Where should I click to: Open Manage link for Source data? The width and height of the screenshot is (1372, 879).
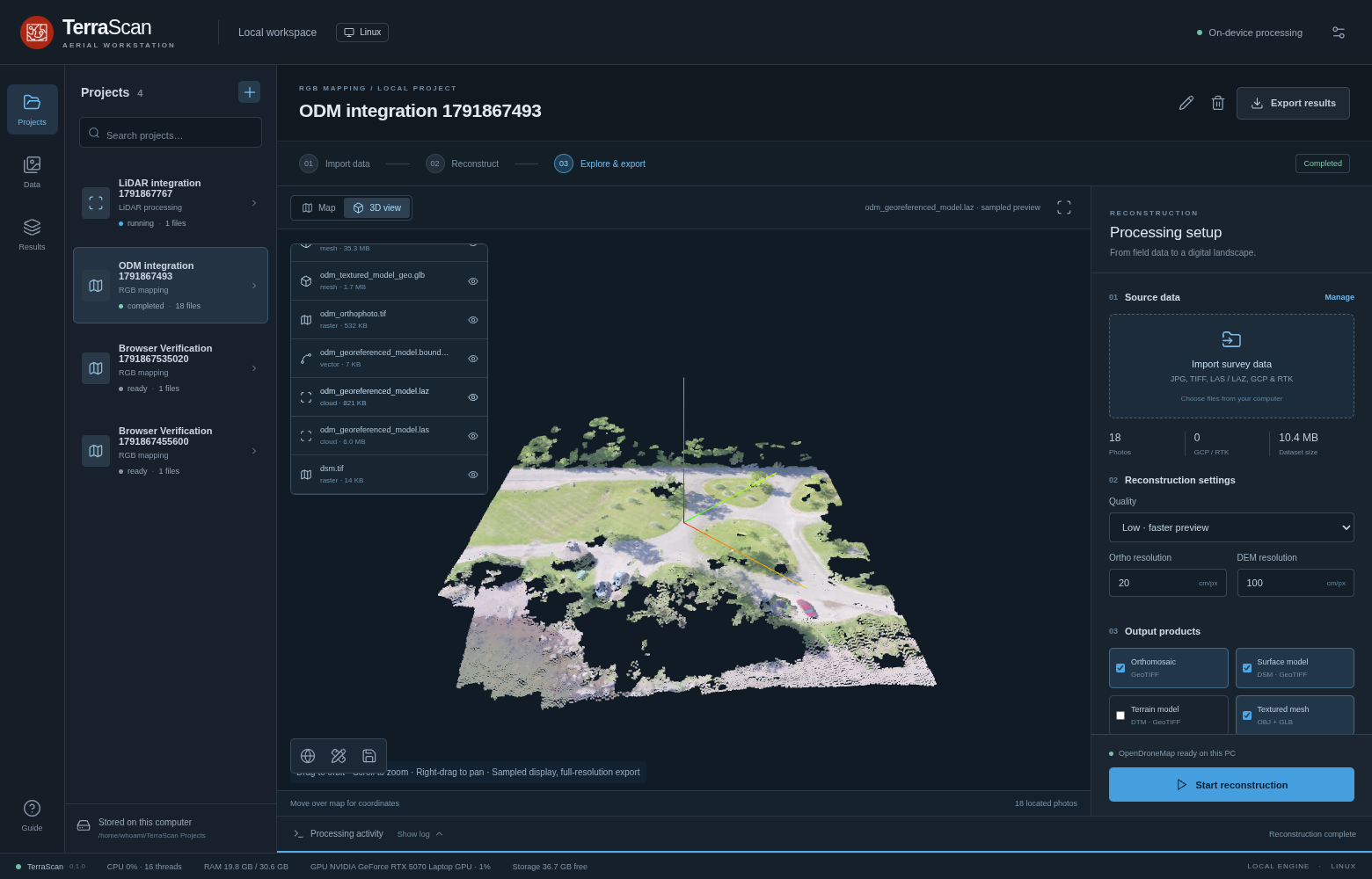1339,297
